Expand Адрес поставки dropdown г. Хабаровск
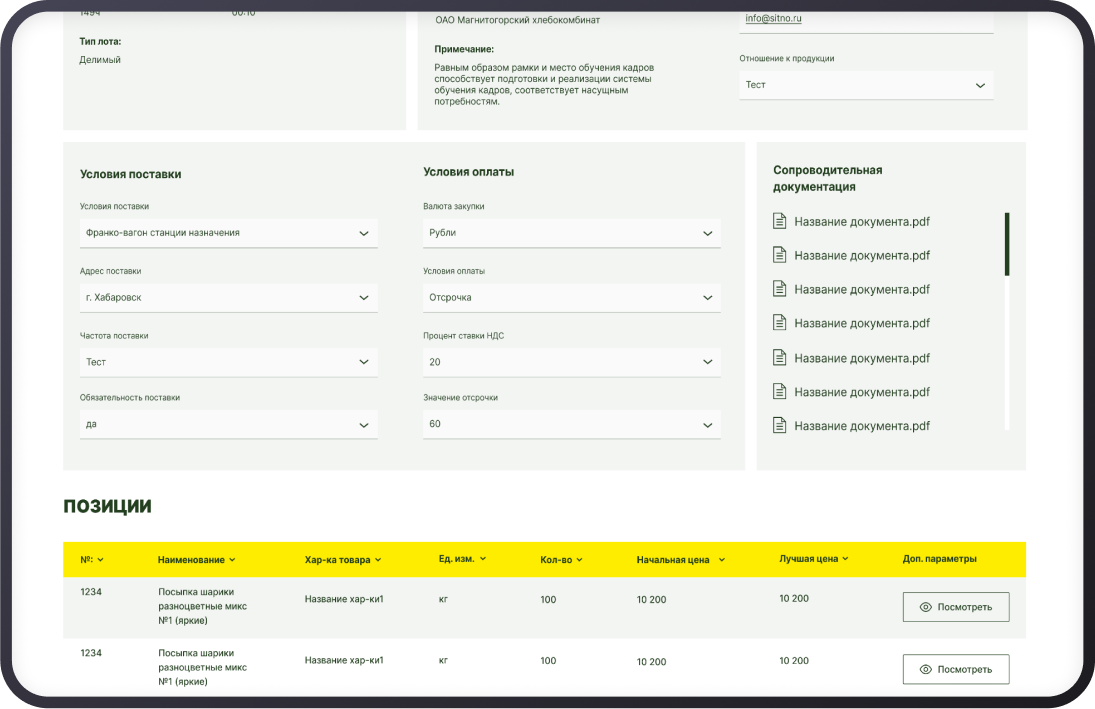The image size is (1095, 709). [228, 298]
